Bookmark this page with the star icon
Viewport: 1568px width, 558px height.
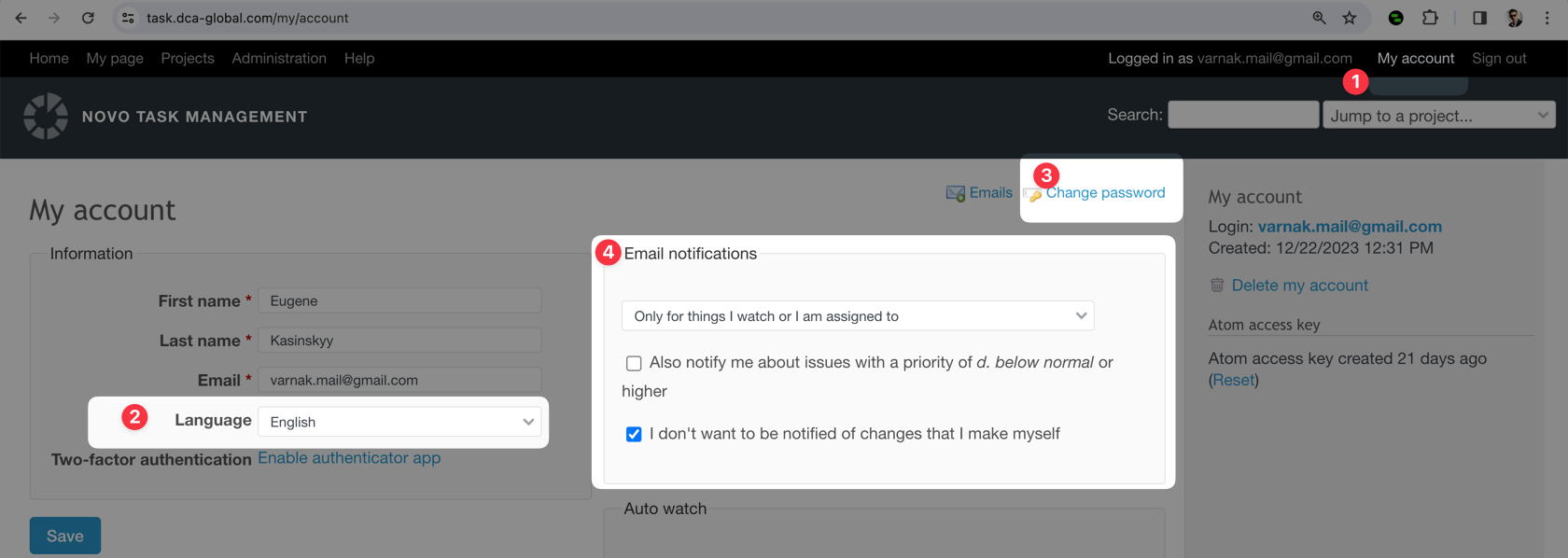1350,18
